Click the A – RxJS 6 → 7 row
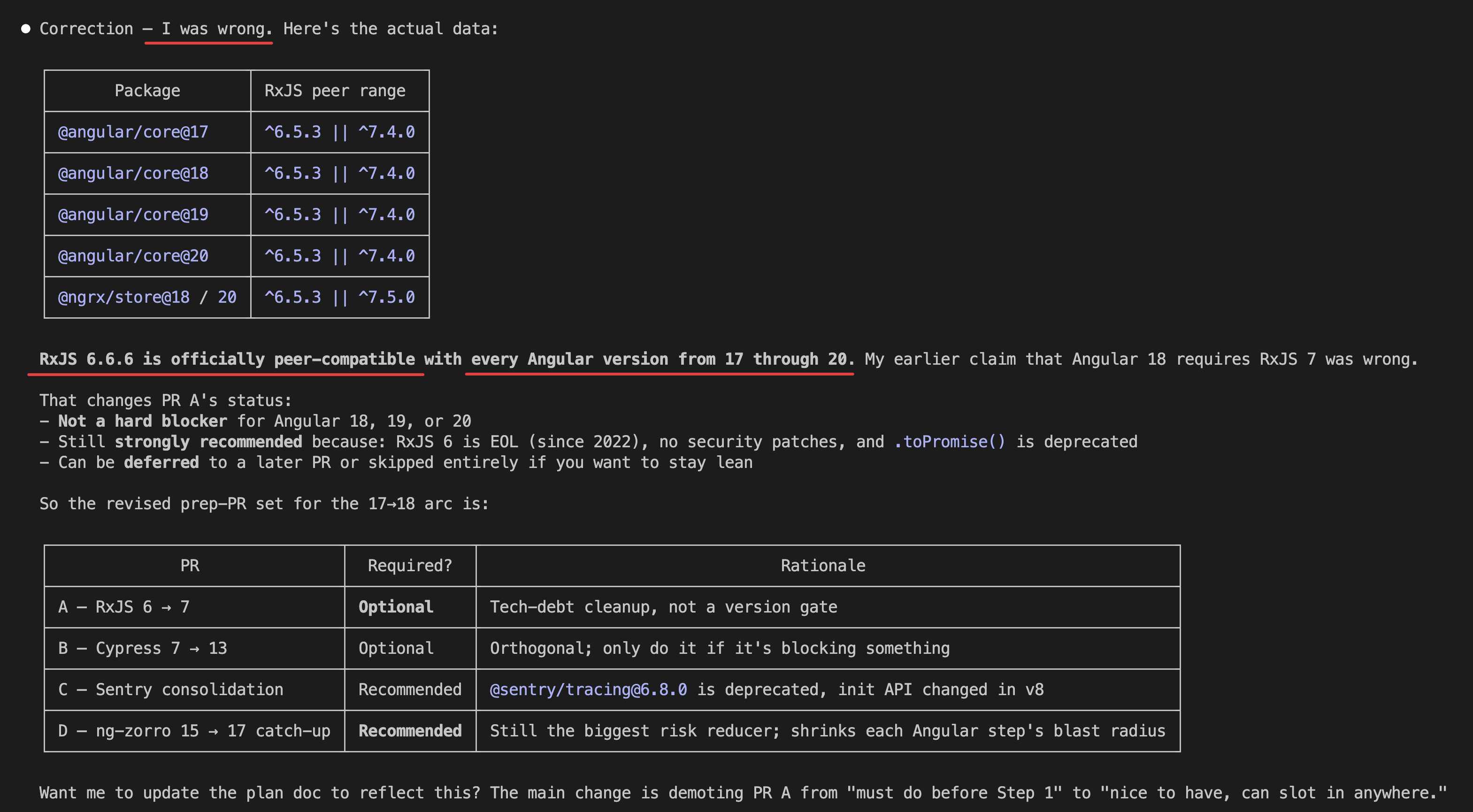The height and width of the screenshot is (812, 1473). 123,607
